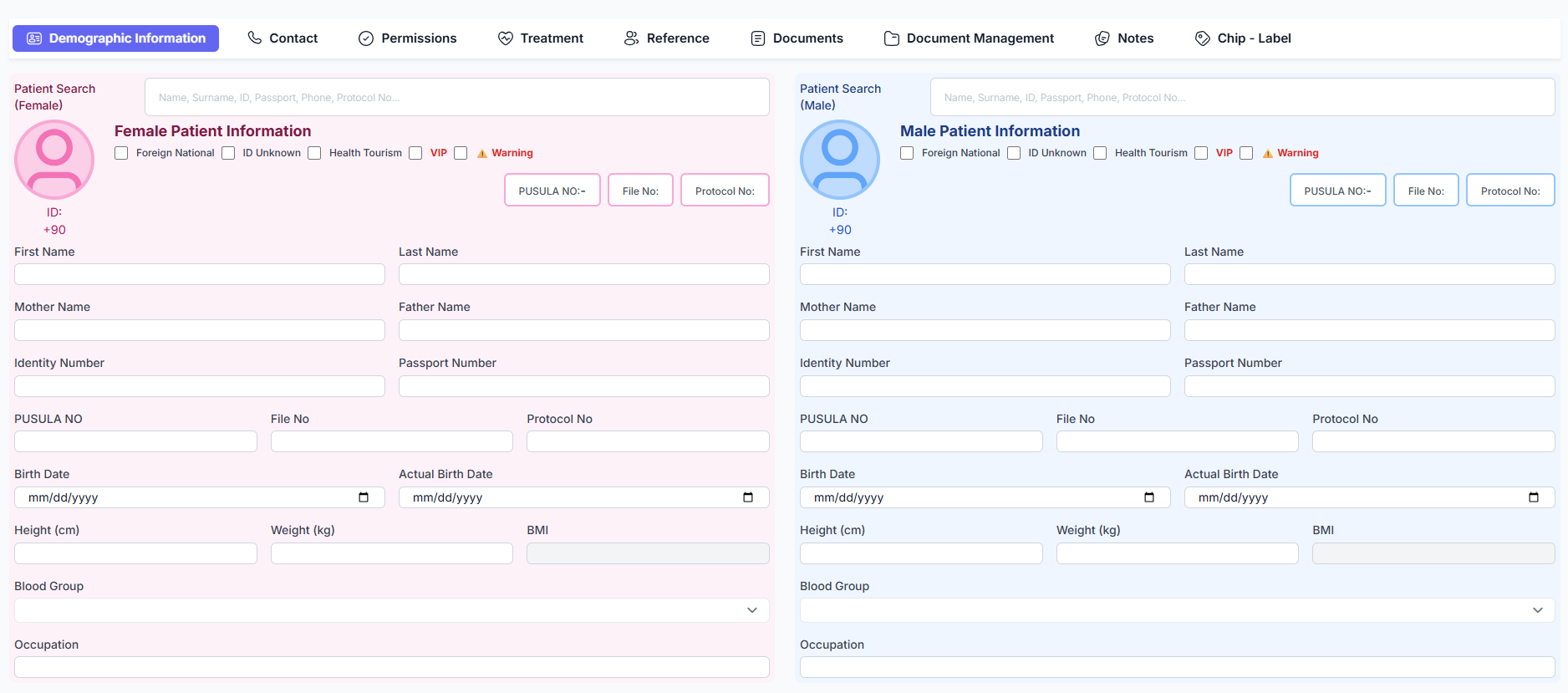Screen dimensions: 1568x693
Task: Click the female Father Name field
Action: coord(584,330)
